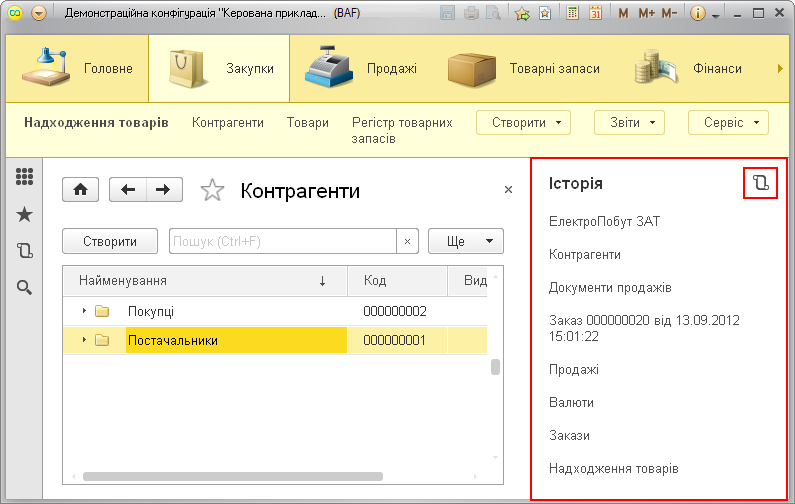Open the Ще dropdown menu
Viewport: 795px width, 504px height.
click(x=466, y=241)
